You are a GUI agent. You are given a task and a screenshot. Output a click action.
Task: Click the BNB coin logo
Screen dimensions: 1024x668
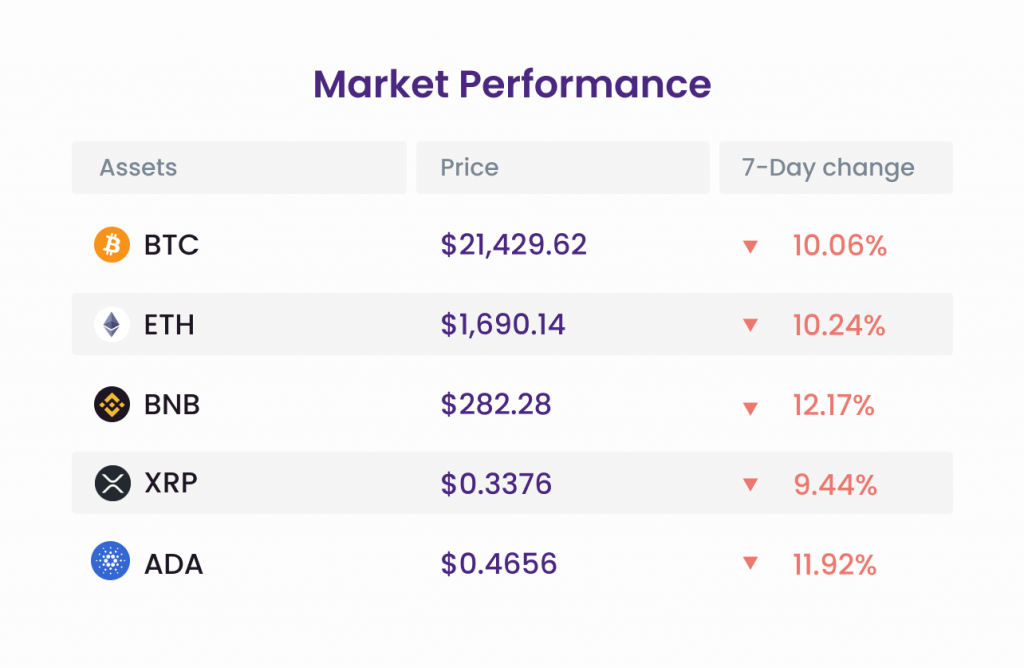[x=112, y=404]
